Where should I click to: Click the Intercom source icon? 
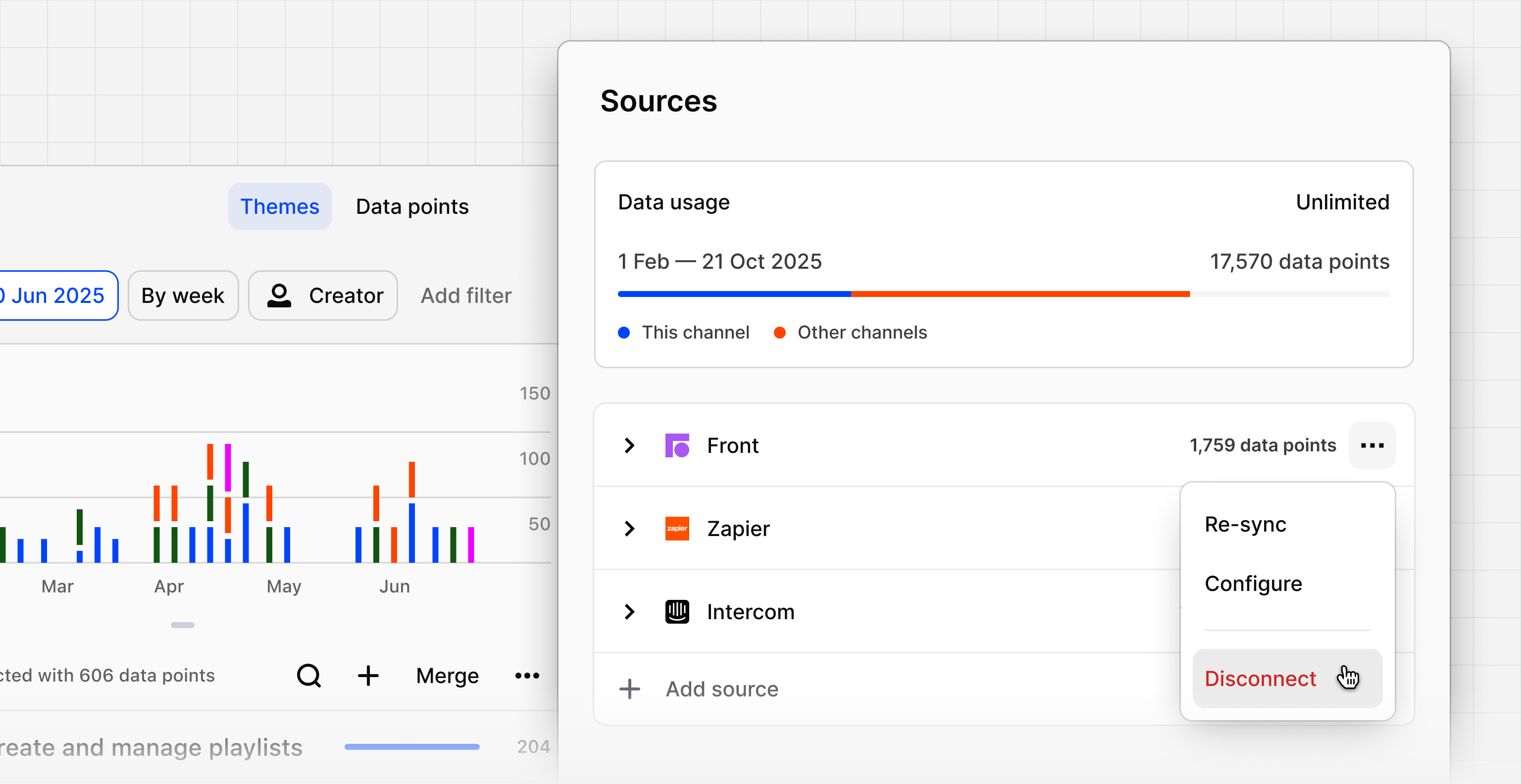click(x=677, y=612)
